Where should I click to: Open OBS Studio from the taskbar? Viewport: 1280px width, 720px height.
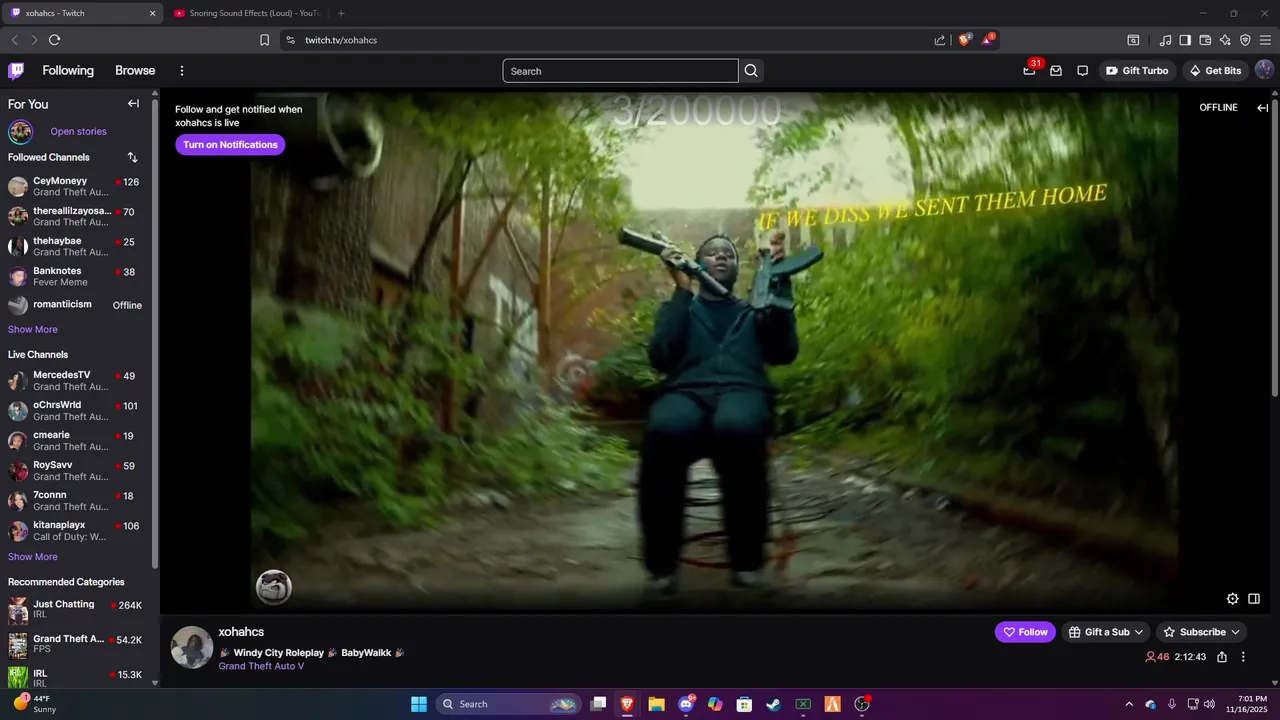(x=862, y=704)
